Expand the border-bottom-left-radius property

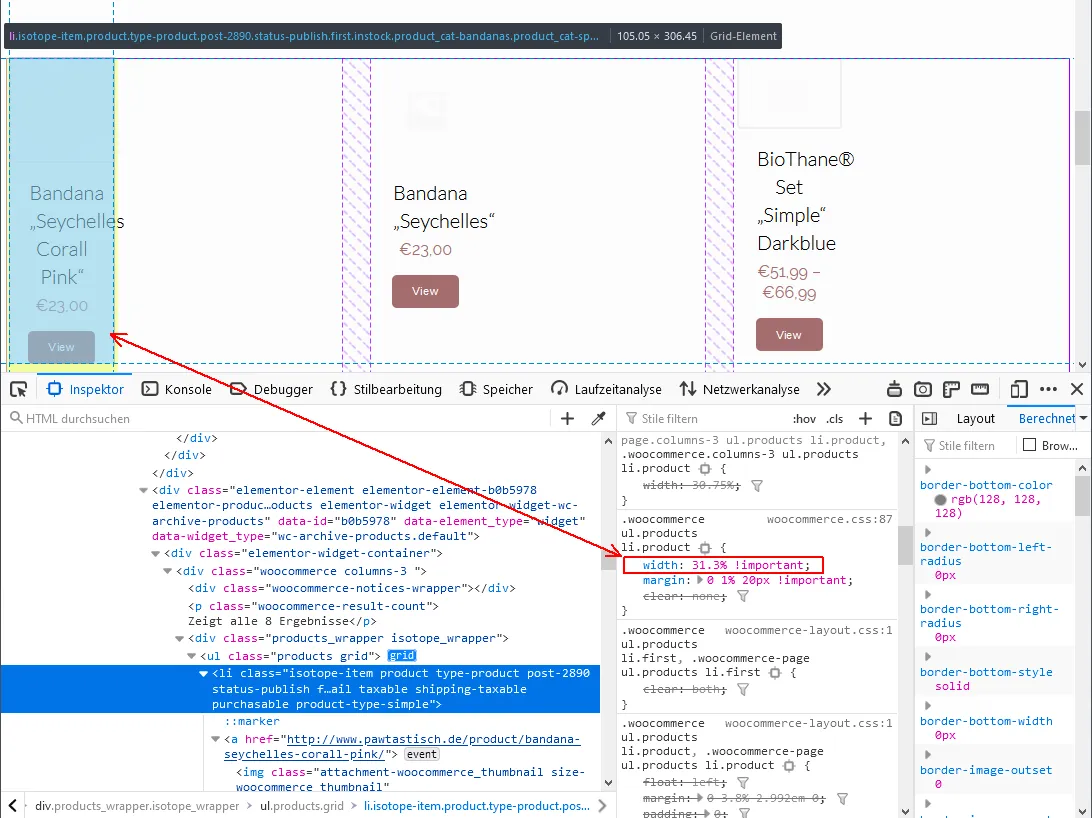click(x=928, y=533)
